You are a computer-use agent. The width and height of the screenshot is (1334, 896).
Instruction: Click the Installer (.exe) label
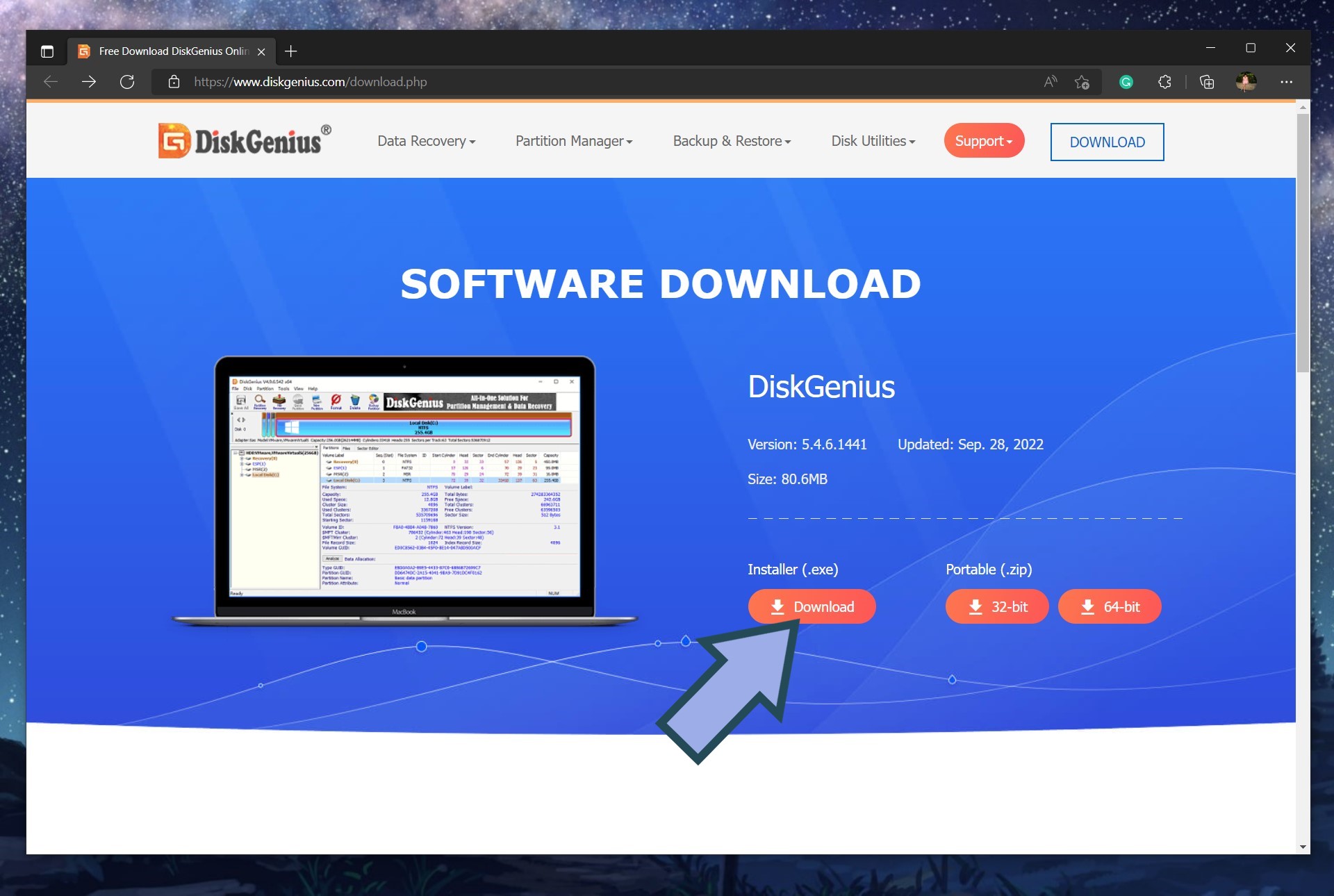[793, 570]
